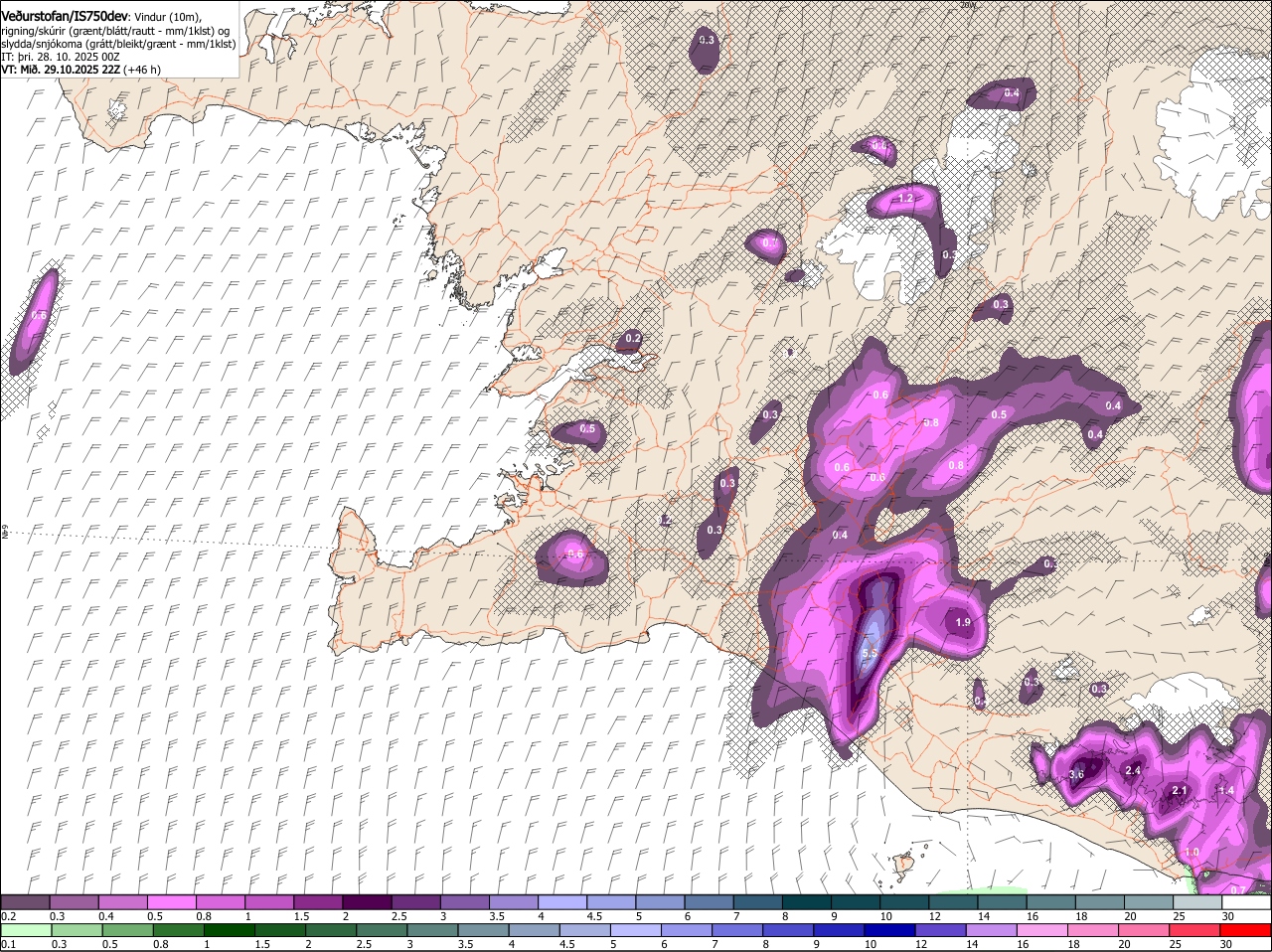1272x952 pixels.
Task: Click the 0.2 precipitation value on the map
Action: click(633, 339)
